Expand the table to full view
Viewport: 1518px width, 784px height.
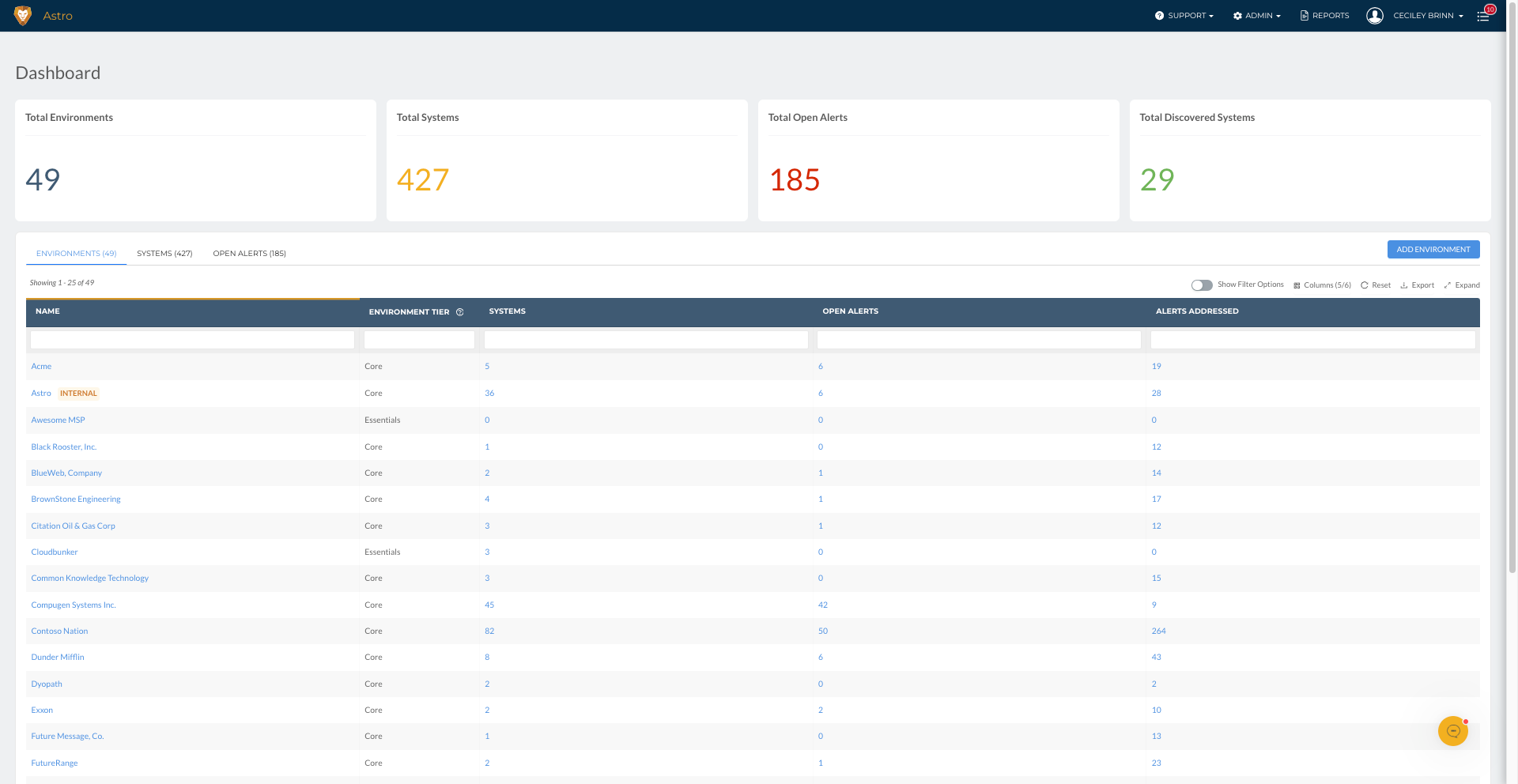(x=1462, y=285)
